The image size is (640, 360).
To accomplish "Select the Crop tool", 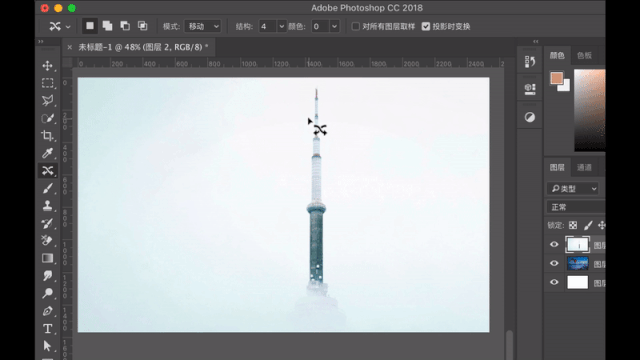I will (x=47, y=136).
